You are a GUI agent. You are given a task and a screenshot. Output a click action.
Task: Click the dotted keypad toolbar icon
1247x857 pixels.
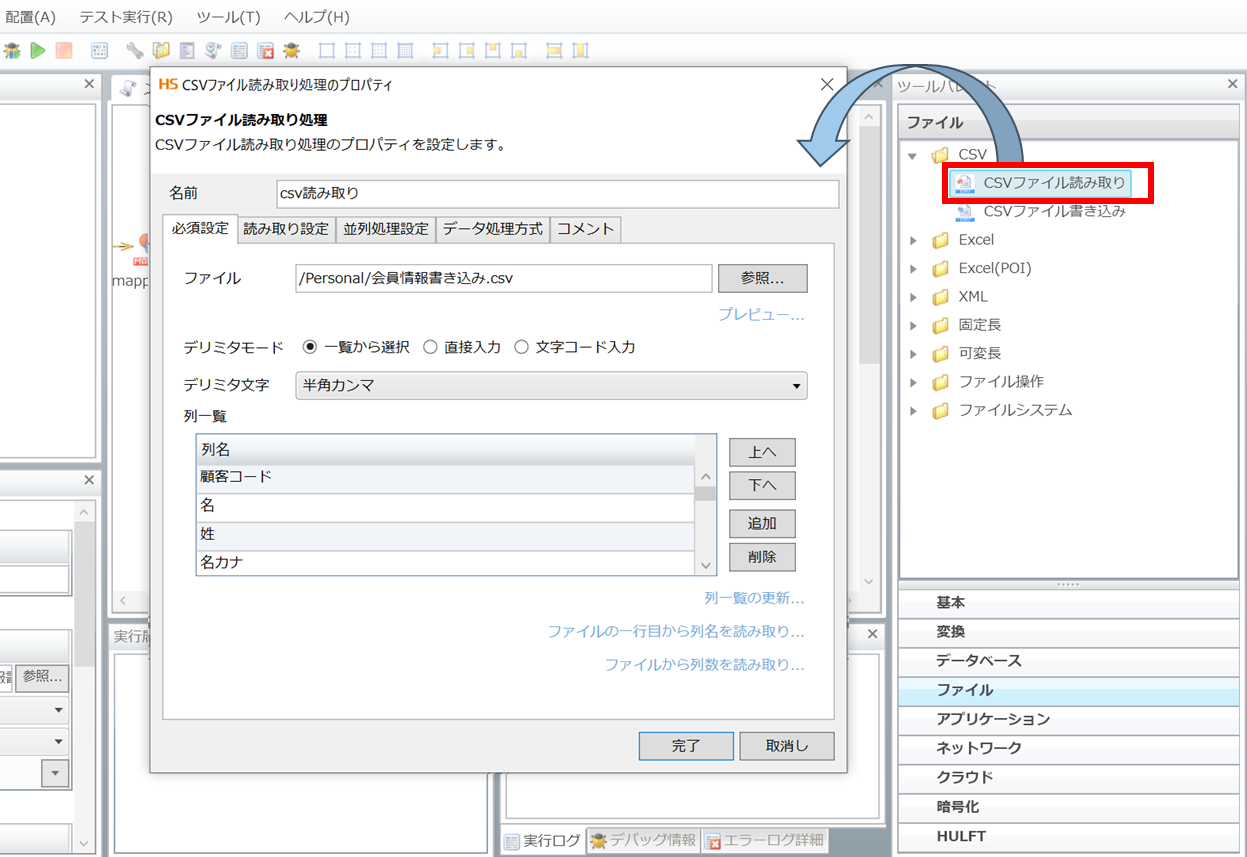click(x=99, y=50)
